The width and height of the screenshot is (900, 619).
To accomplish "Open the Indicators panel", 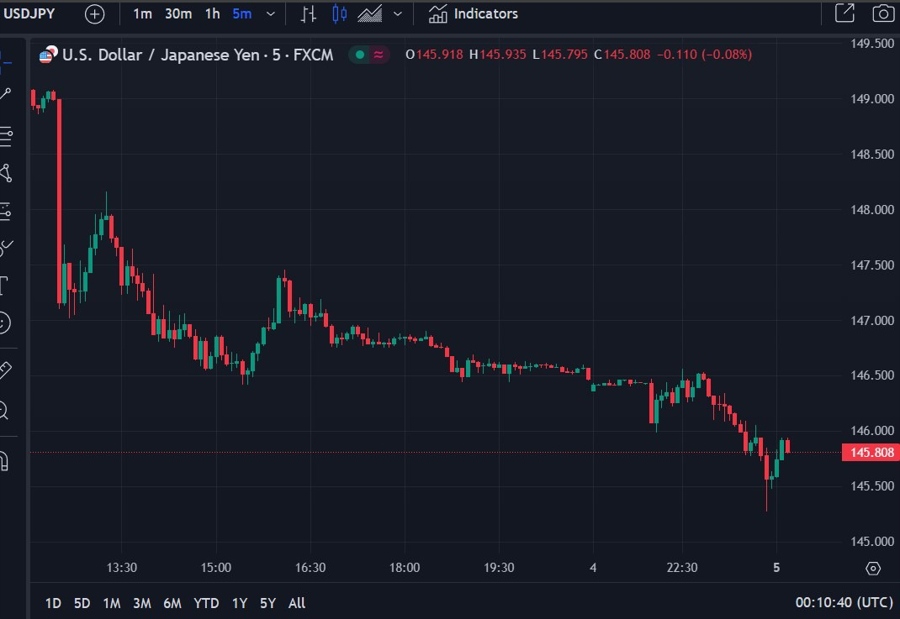I will (x=474, y=14).
